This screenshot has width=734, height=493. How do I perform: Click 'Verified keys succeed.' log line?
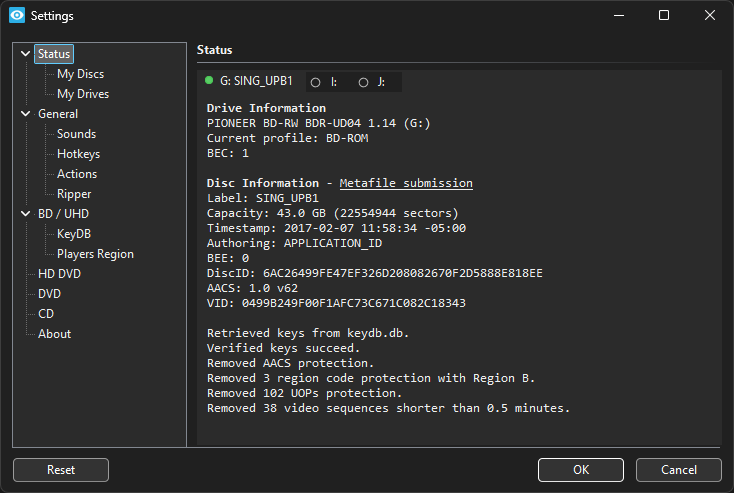[284, 348]
